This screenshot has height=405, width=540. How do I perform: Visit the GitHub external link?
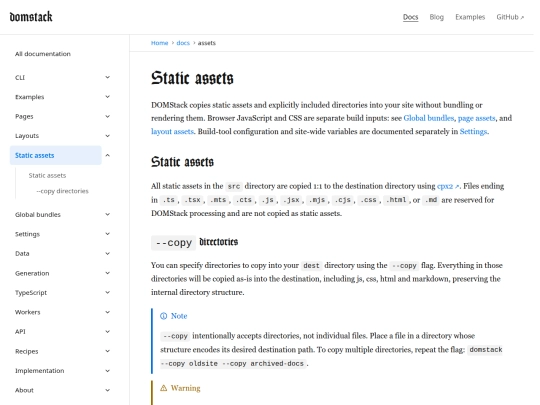pyautogui.click(x=510, y=17)
